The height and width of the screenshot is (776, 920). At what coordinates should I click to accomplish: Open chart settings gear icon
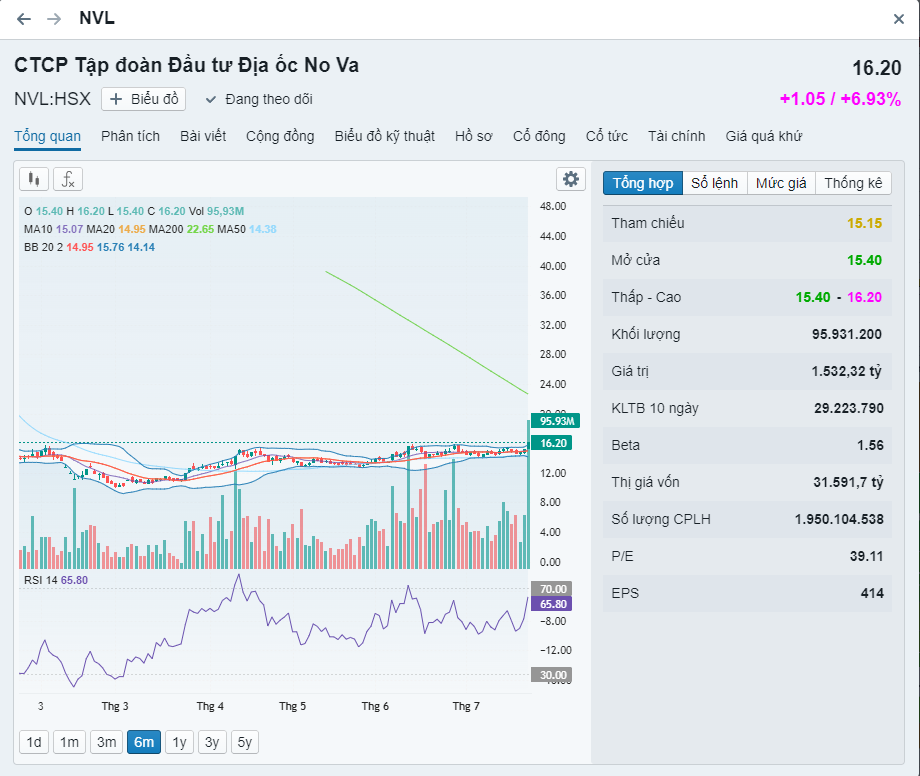[571, 179]
